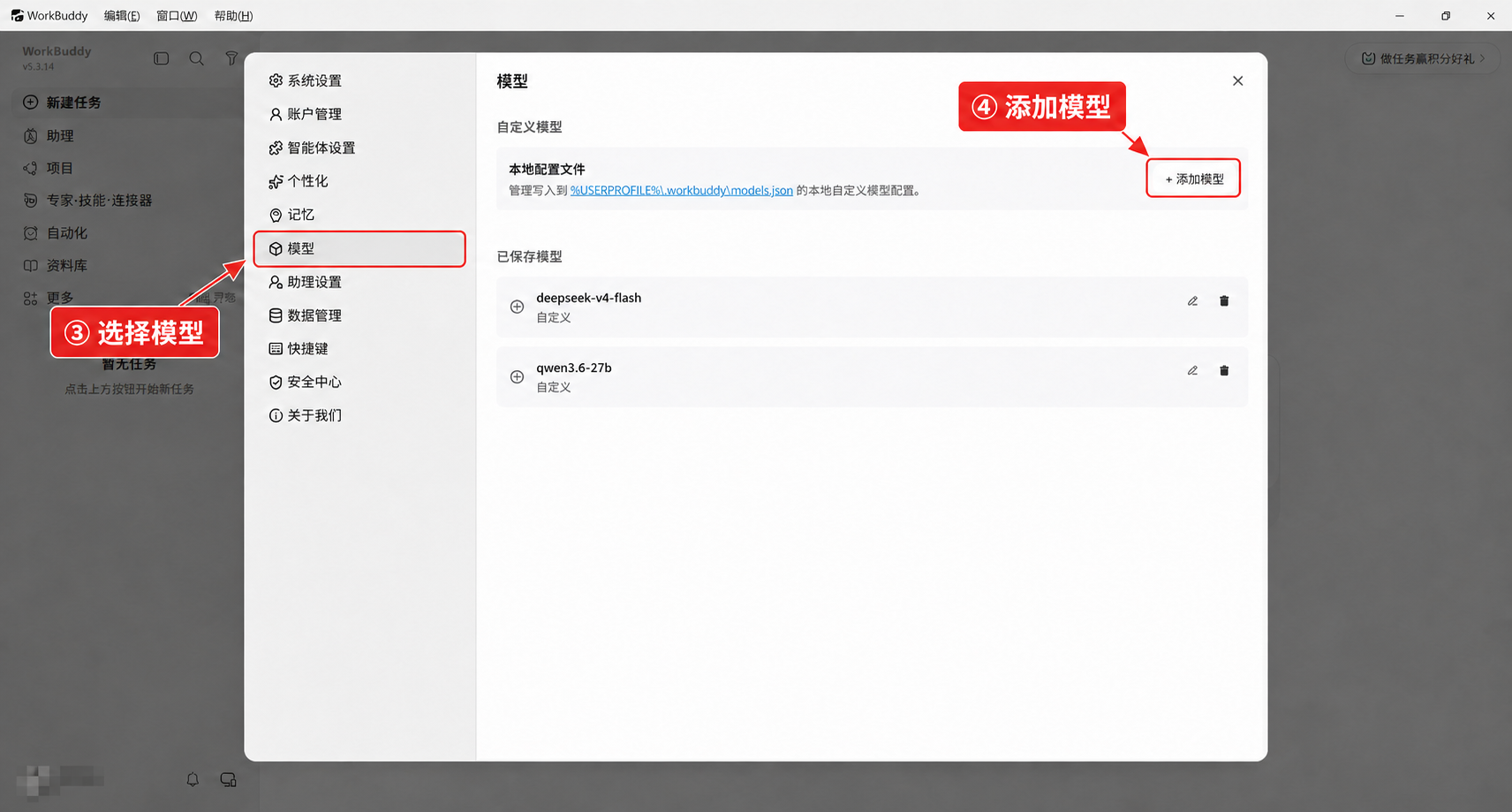
Task: Click the screen chat icon next to the bell
Action: point(228,779)
